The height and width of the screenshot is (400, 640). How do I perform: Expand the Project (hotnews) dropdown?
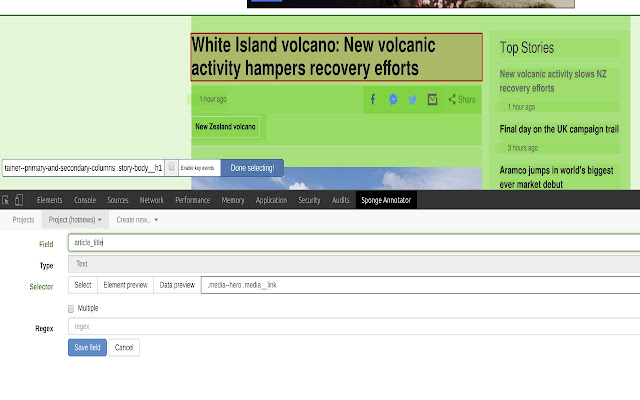[75, 220]
